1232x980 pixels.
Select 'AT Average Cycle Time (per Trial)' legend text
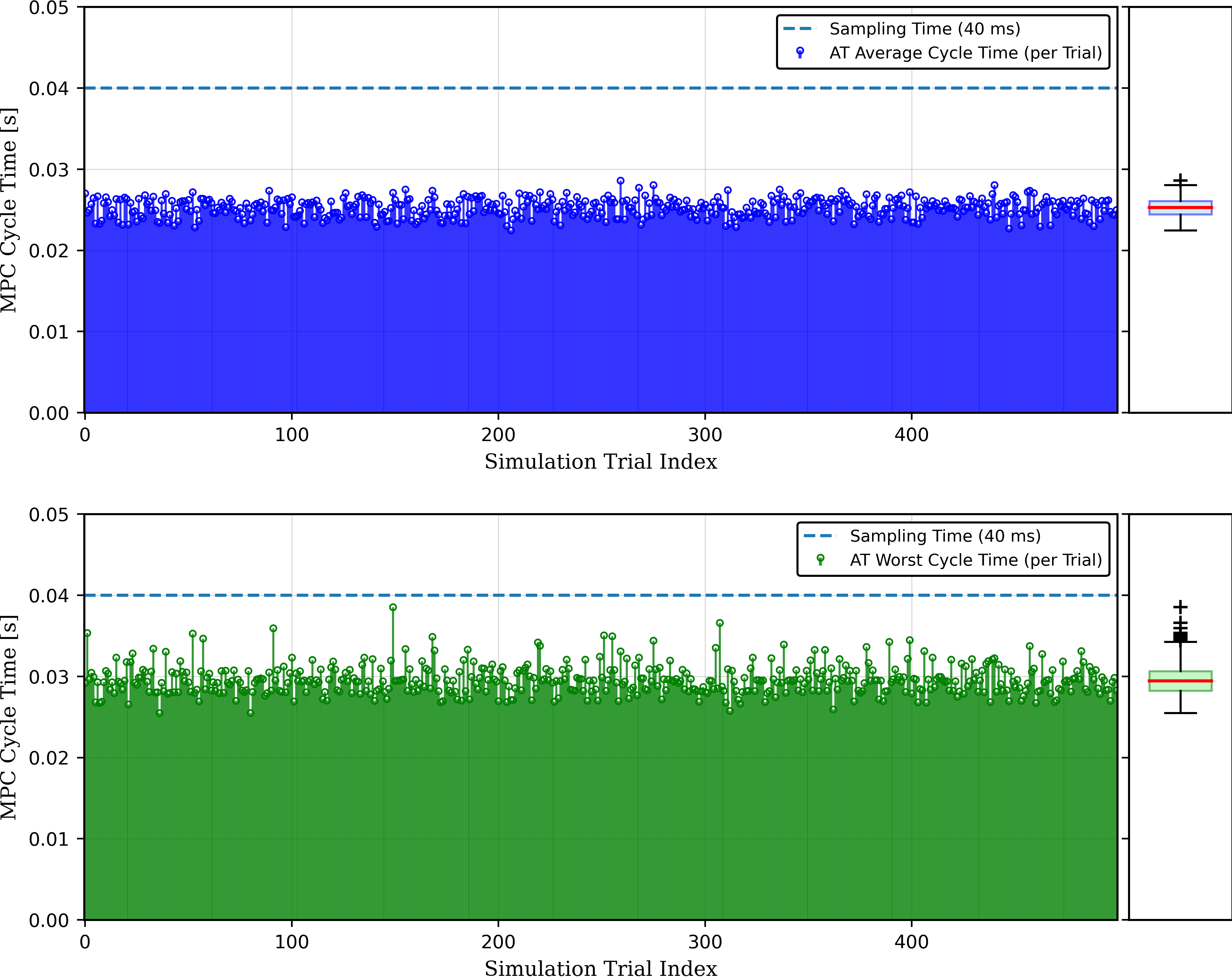point(965,53)
